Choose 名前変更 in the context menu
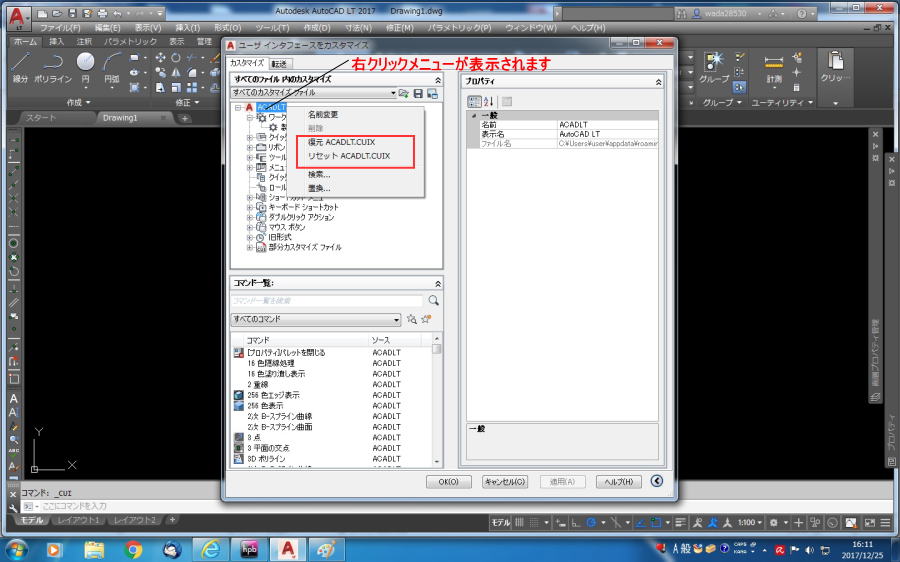This screenshot has height=562, width=900. click(x=323, y=115)
